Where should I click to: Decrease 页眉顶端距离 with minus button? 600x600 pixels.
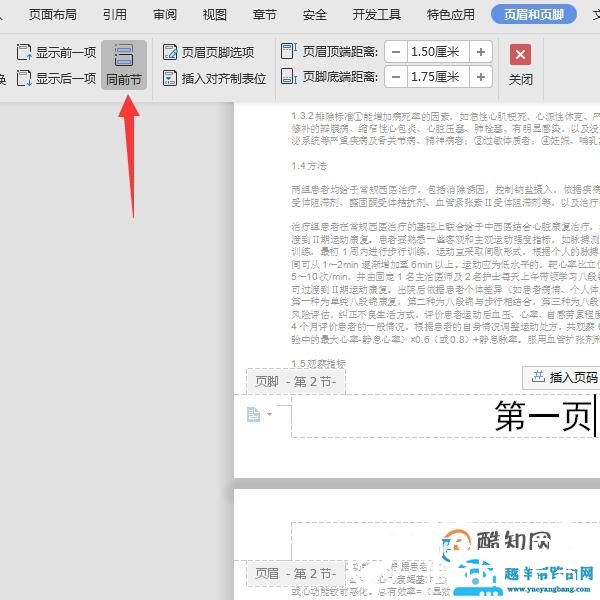click(396, 52)
